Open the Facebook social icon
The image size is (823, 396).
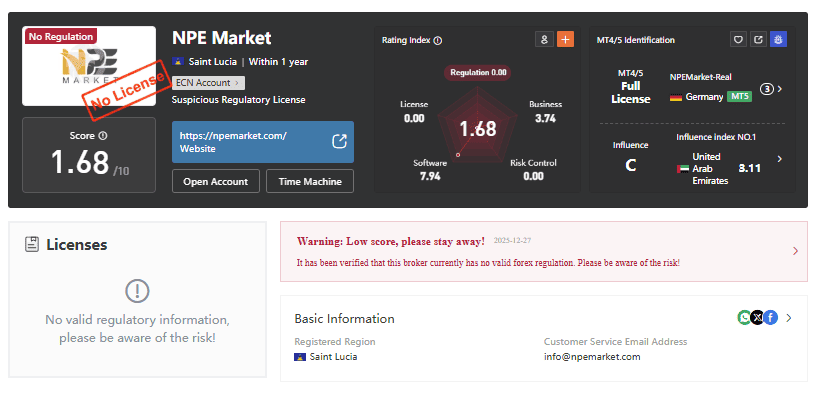click(x=770, y=317)
